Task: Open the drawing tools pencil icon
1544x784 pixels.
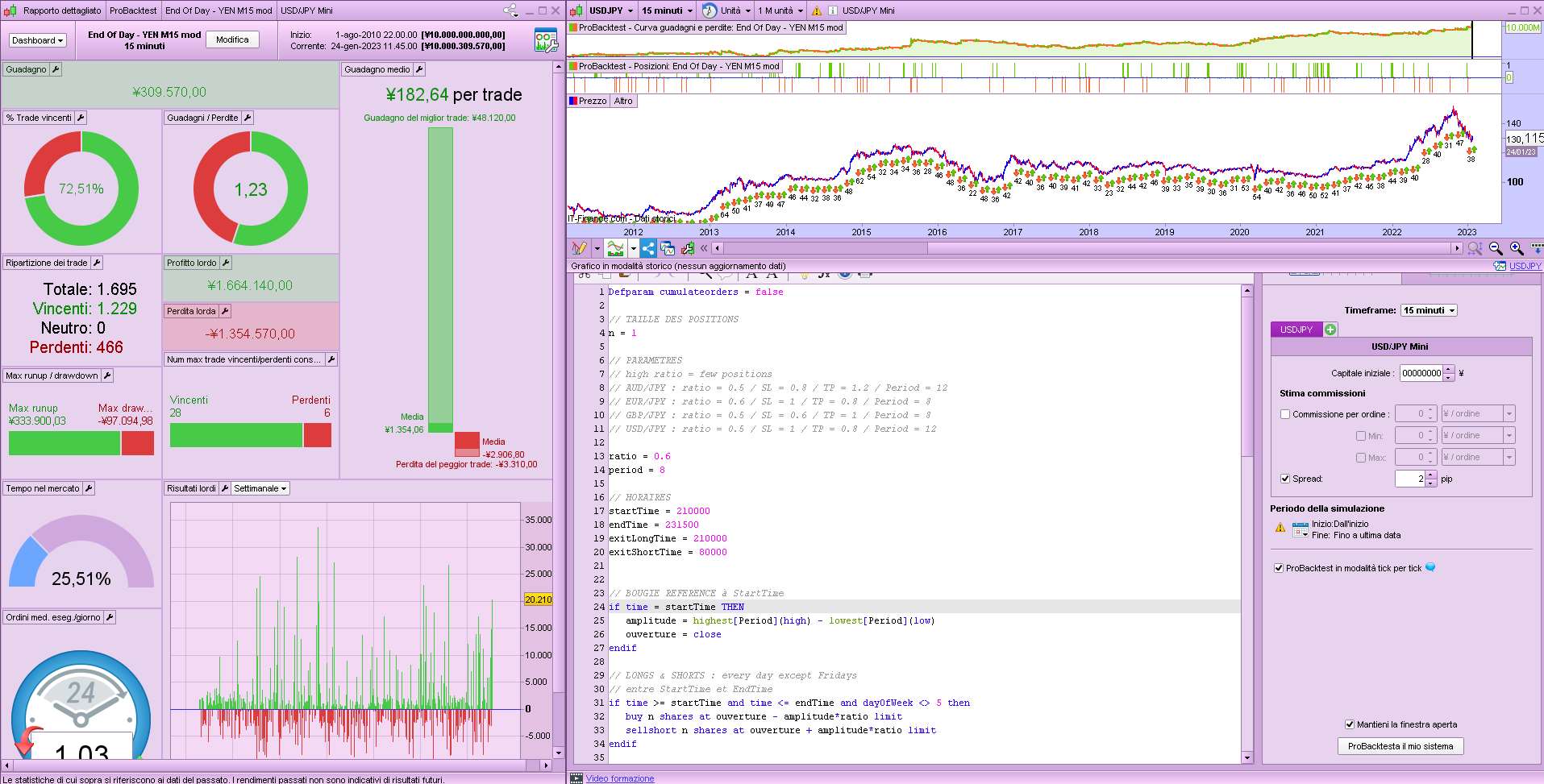Action: (579, 248)
